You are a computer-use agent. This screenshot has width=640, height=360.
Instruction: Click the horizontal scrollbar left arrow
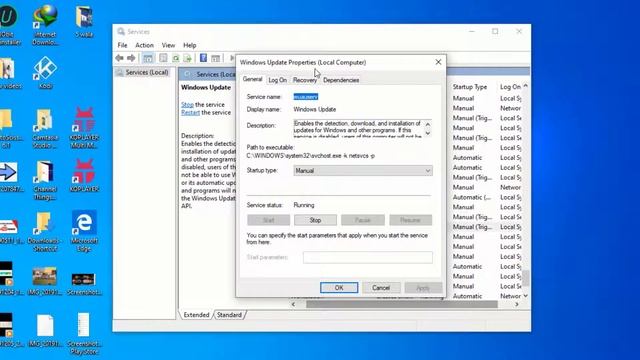click(293, 304)
